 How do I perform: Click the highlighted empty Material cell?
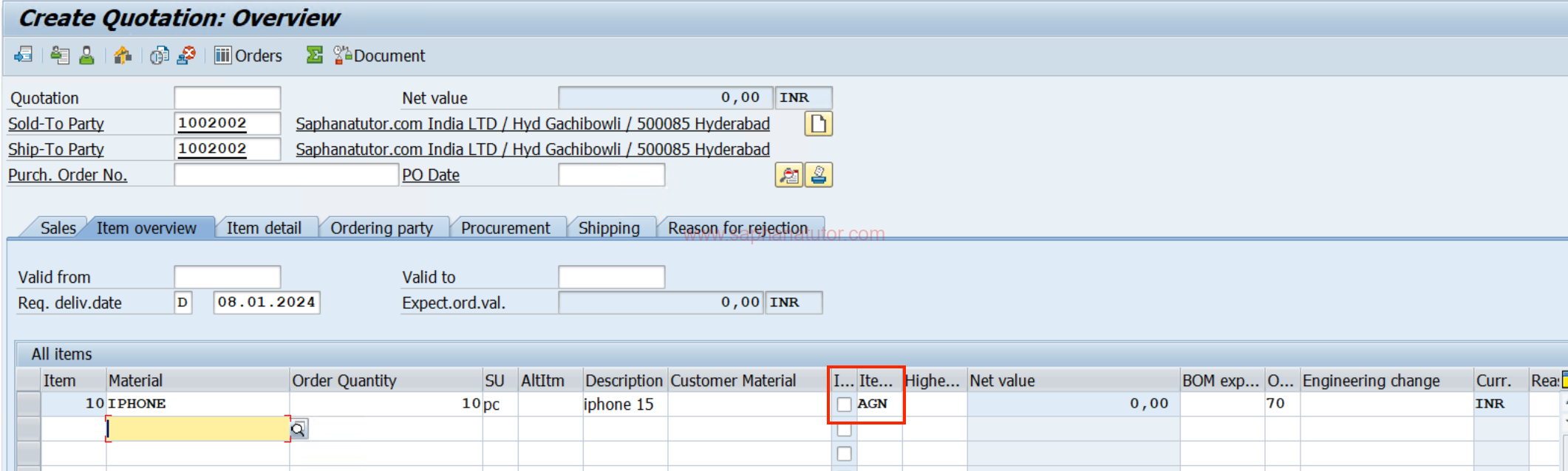198,429
